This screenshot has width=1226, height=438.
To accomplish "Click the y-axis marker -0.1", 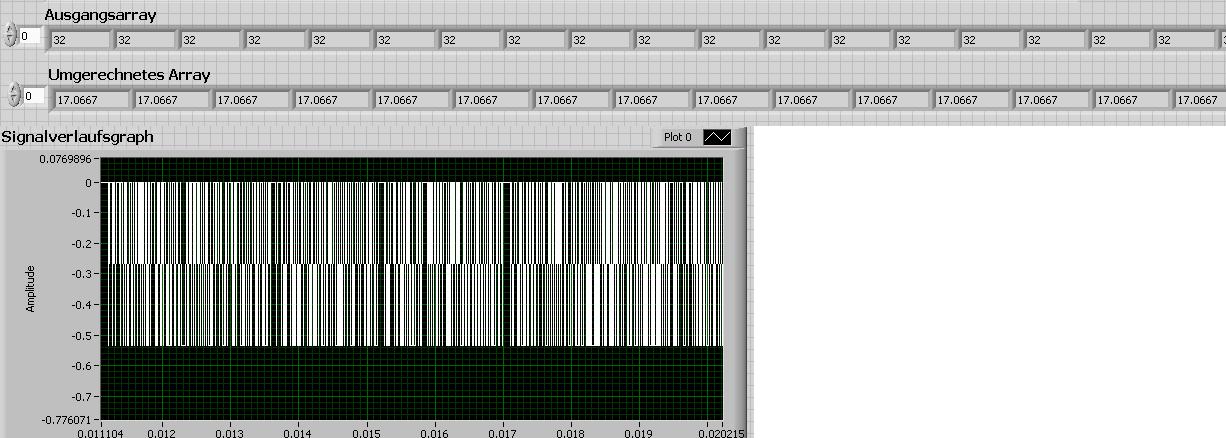I will [82, 213].
